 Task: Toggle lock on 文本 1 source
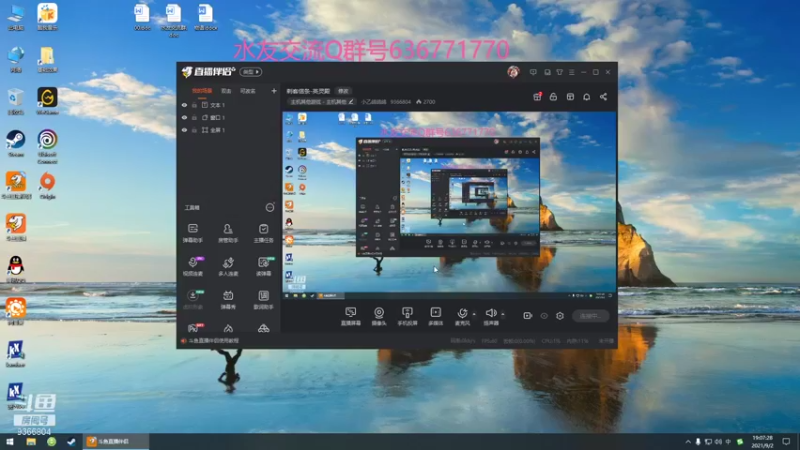coord(194,105)
